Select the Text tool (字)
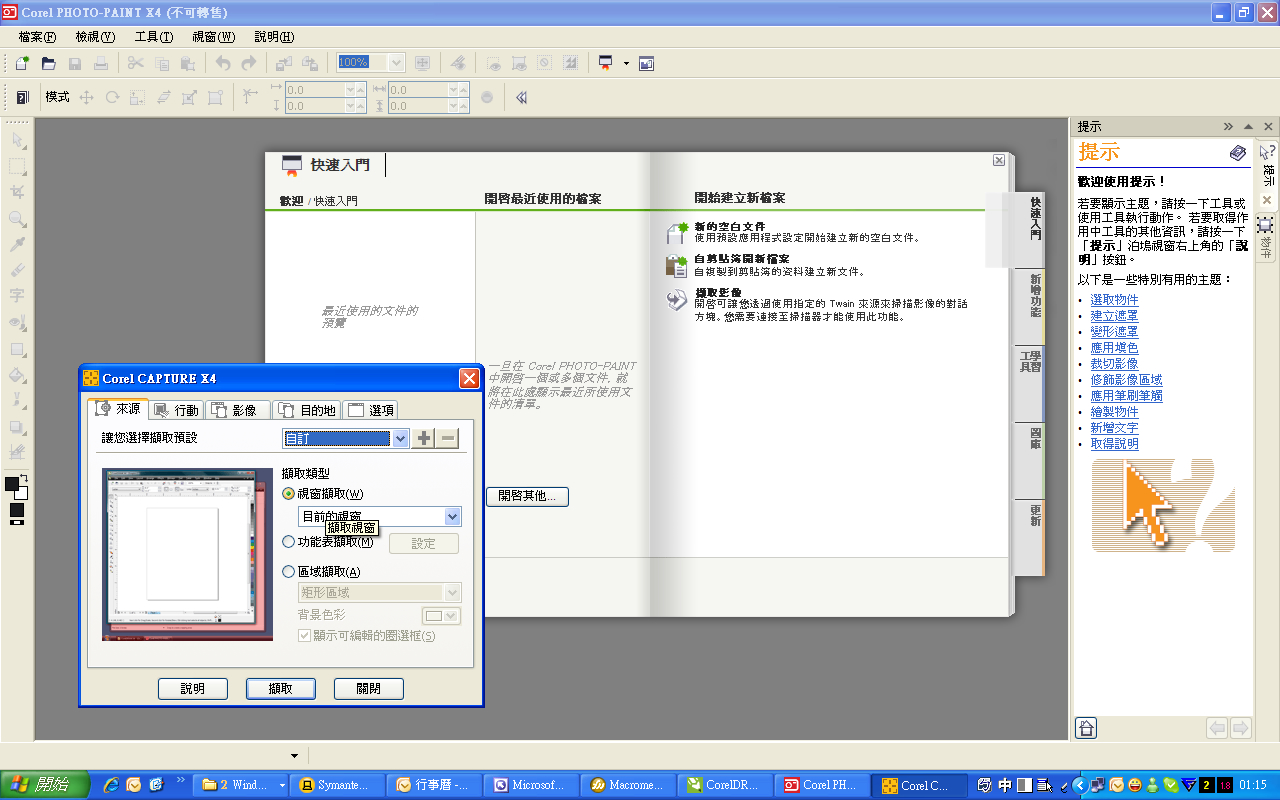The height and width of the screenshot is (800, 1280). tap(17, 296)
